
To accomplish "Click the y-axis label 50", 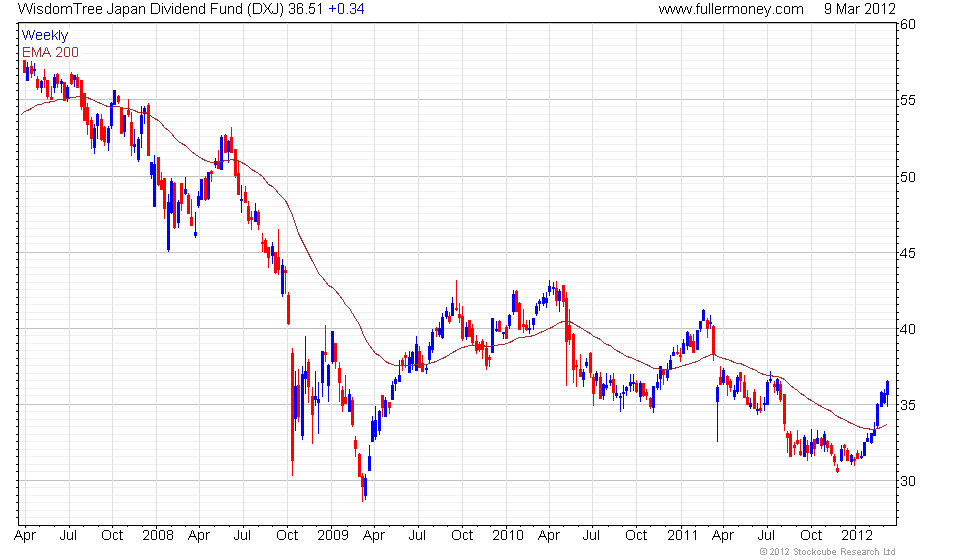I will (x=908, y=177).
